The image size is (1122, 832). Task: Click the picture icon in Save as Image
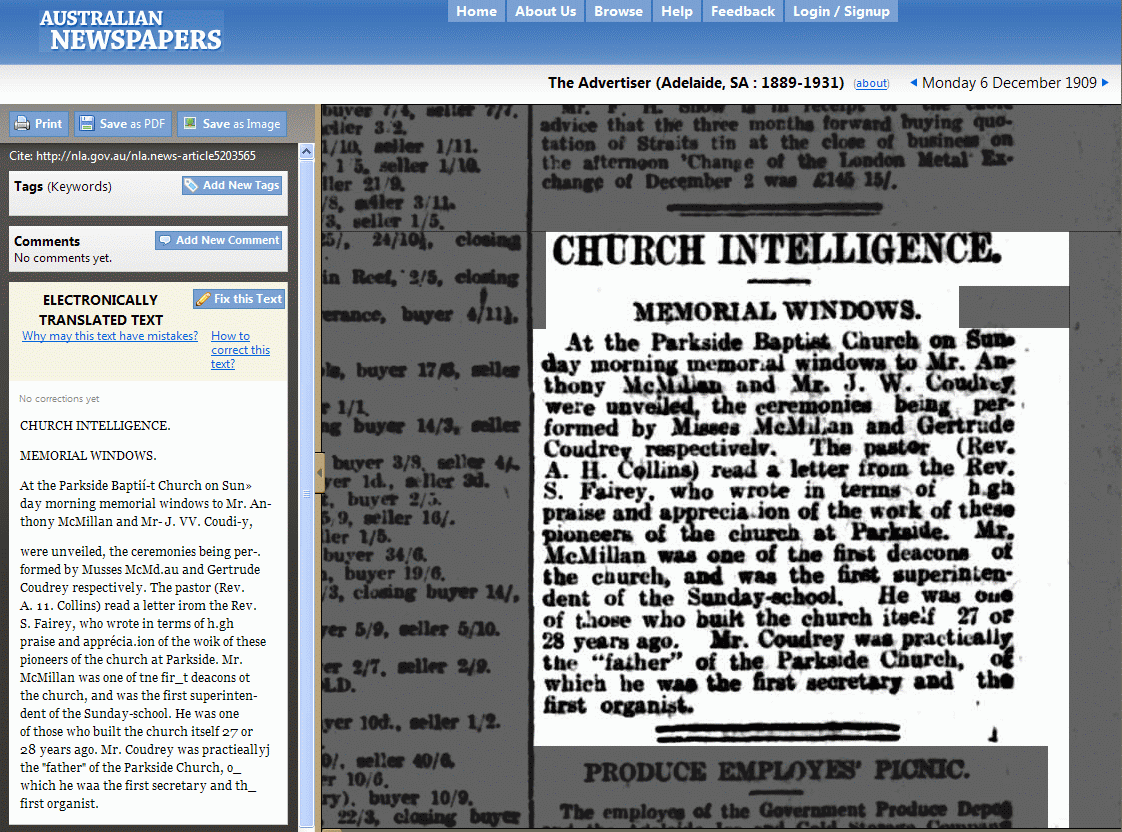pos(190,123)
